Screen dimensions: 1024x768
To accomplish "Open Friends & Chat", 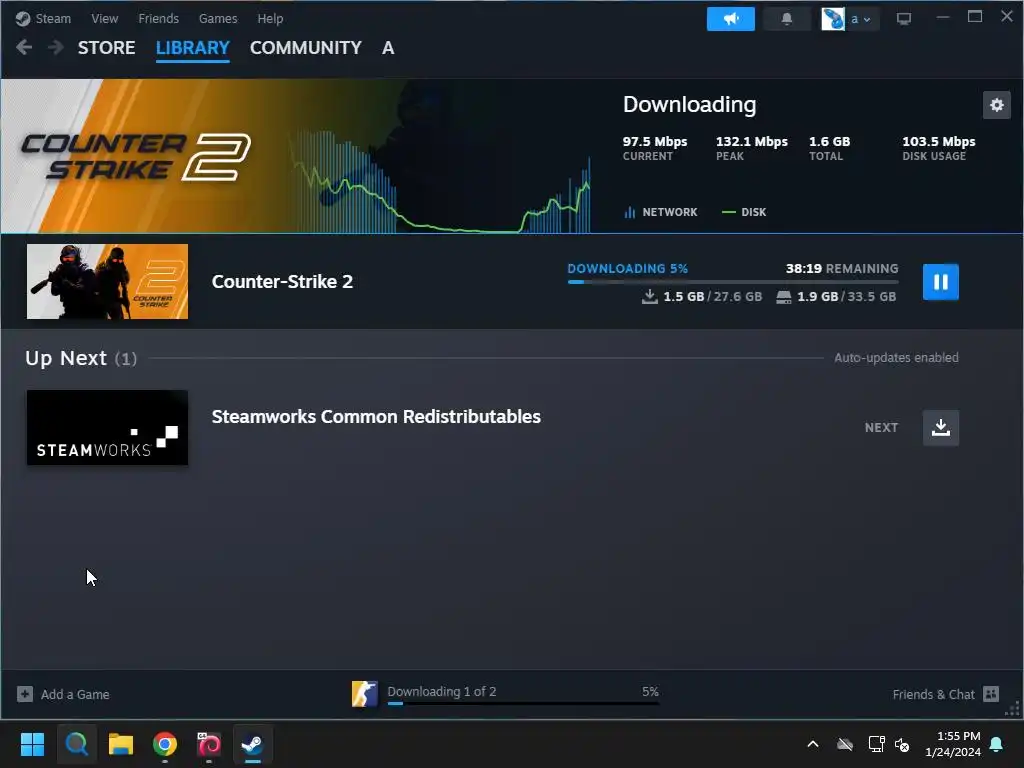I will [933, 694].
